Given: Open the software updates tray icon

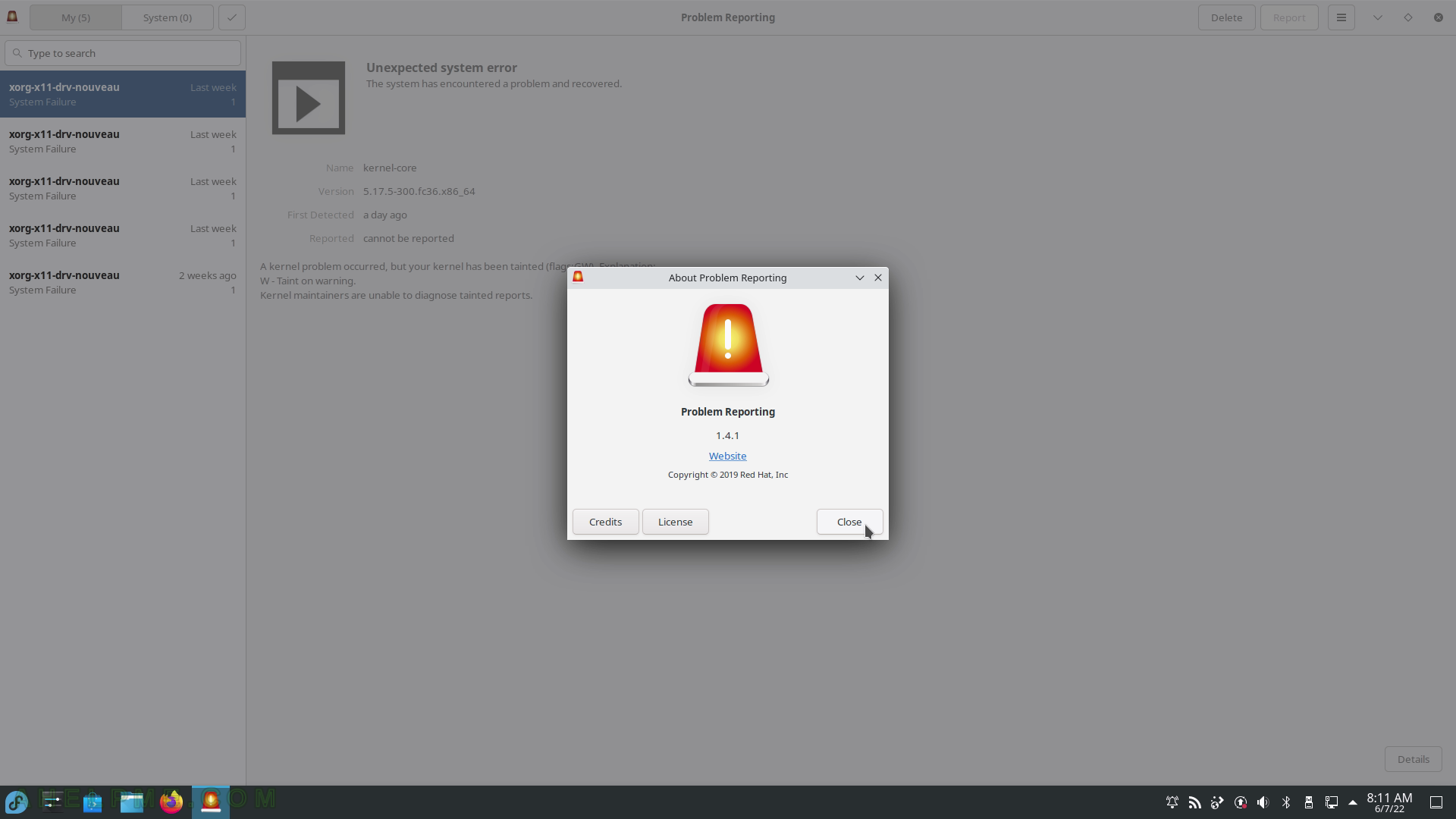Looking at the screenshot, I should [x=1241, y=802].
